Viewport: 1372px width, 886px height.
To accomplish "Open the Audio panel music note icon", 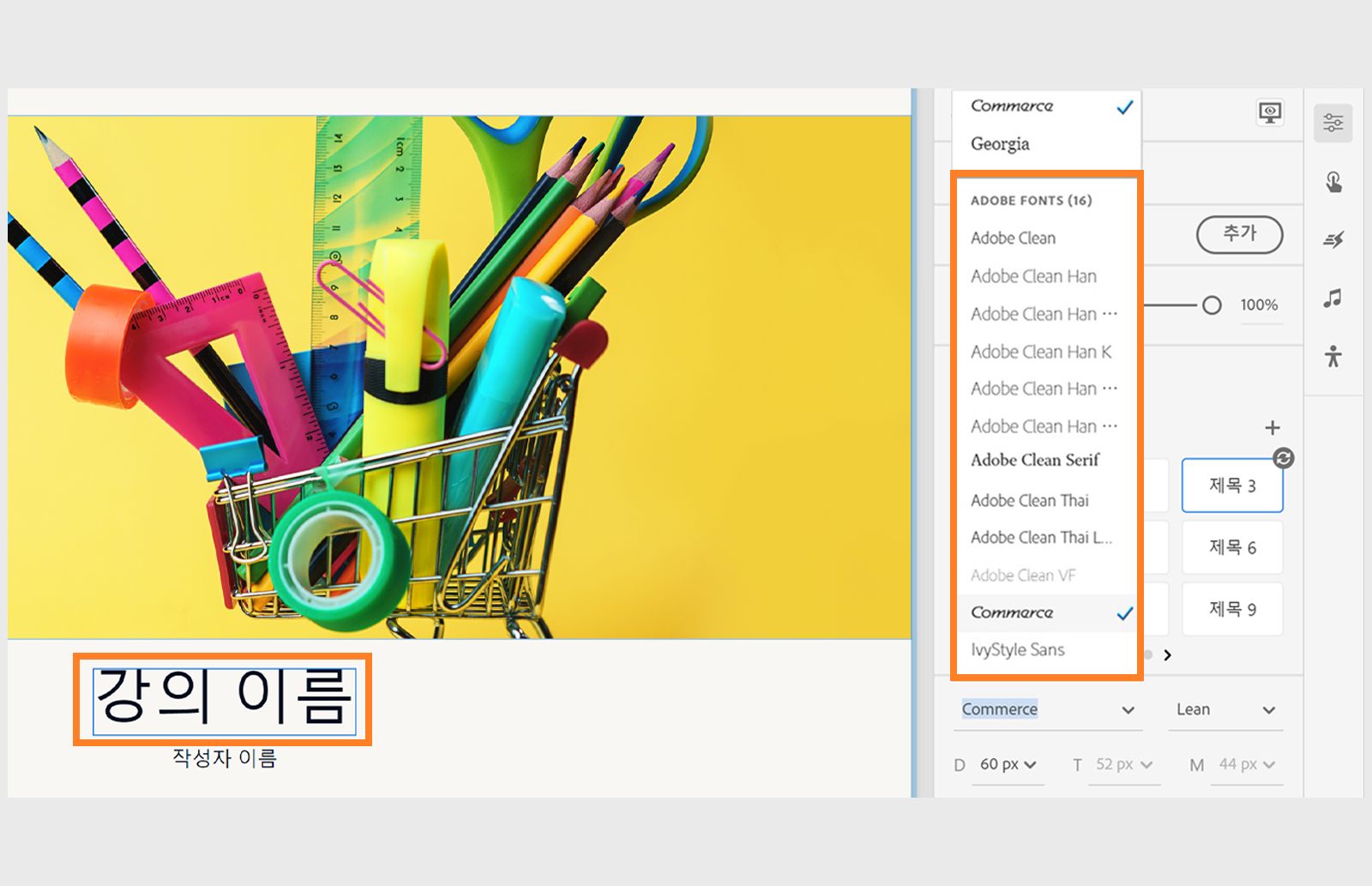I will pos(1332,298).
